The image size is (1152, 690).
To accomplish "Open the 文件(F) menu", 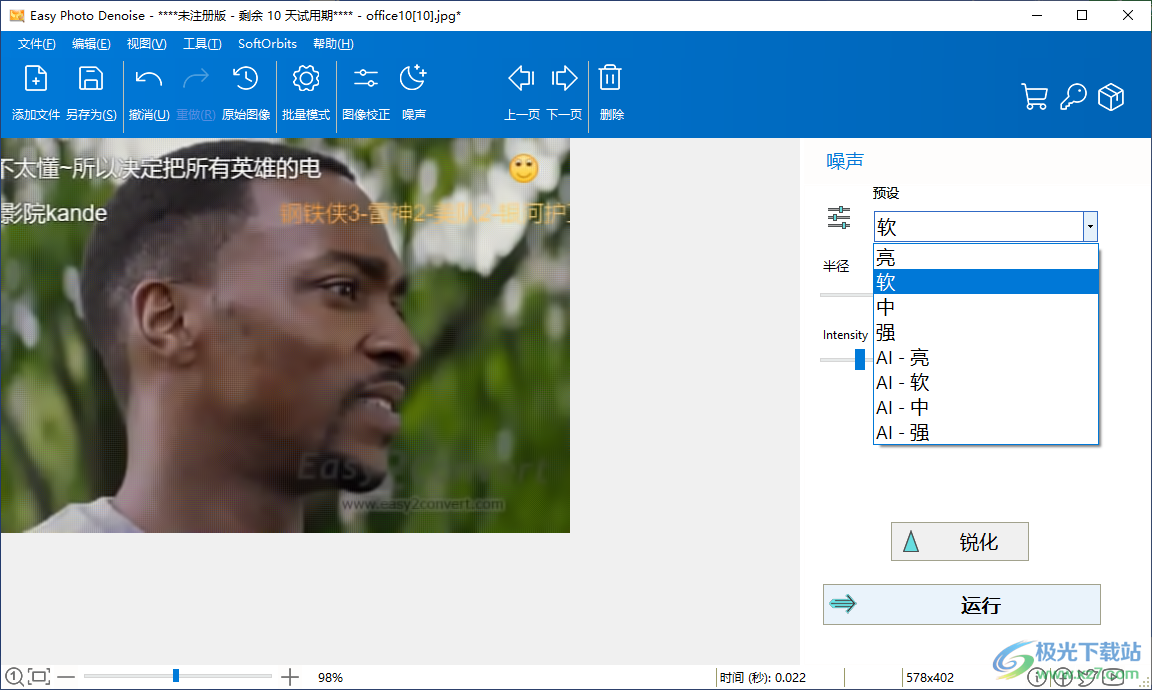I will tap(37, 44).
